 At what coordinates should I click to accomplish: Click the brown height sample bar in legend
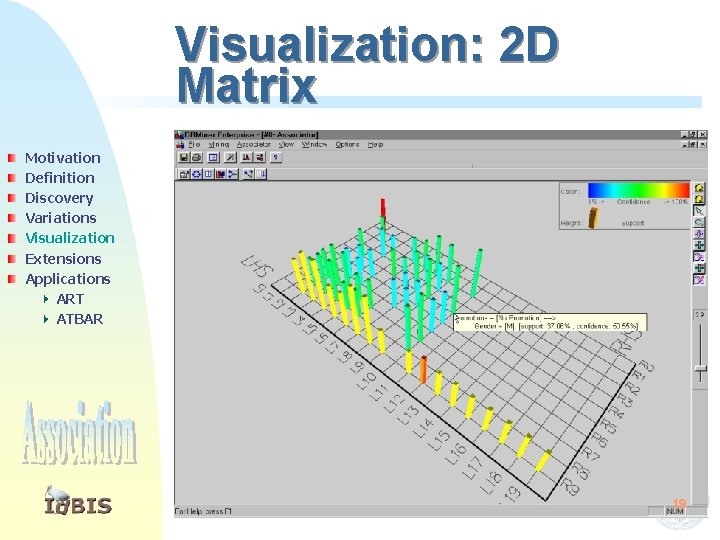[x=593, y=219]
